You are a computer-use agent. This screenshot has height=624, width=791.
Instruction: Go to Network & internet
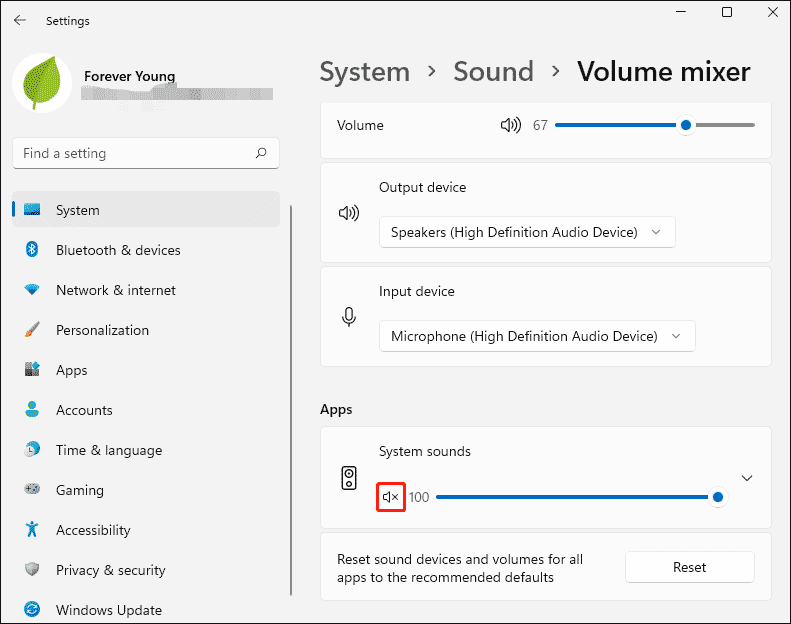click(146, 290)
